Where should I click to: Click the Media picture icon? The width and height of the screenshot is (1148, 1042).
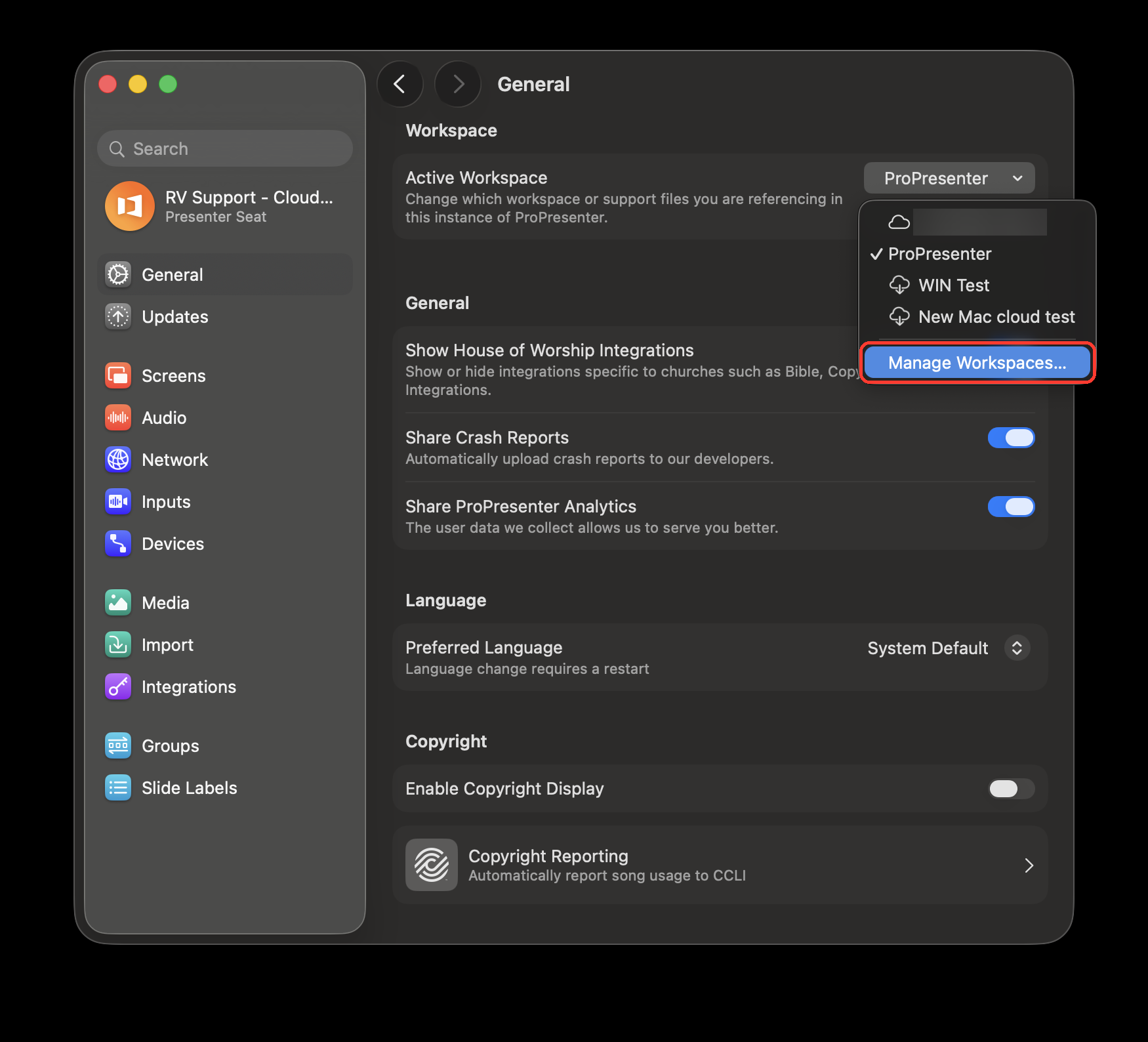tap(118, 602)
